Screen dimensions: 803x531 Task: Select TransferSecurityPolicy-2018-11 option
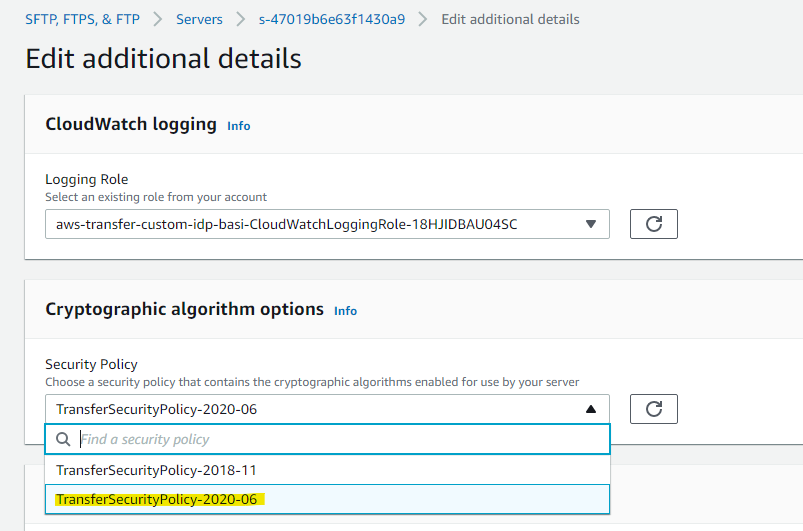click(x=327, y=470)
